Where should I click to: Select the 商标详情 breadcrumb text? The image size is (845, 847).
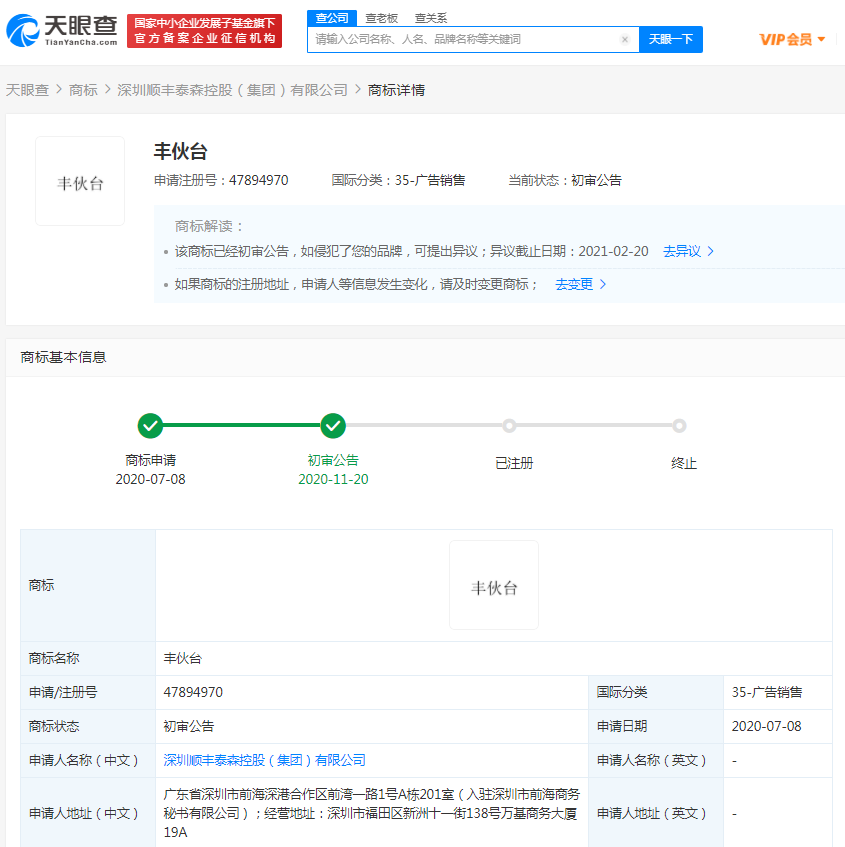pyautogui.click(x=396, y=90)
